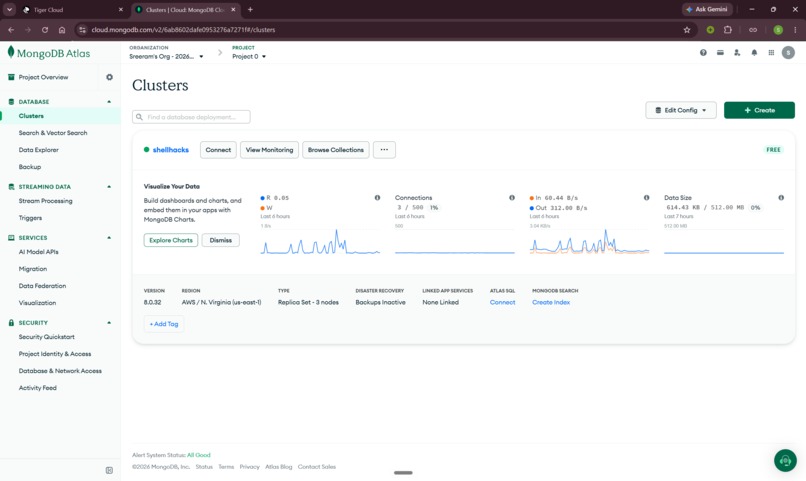Click the invite user icon in header

737,52
